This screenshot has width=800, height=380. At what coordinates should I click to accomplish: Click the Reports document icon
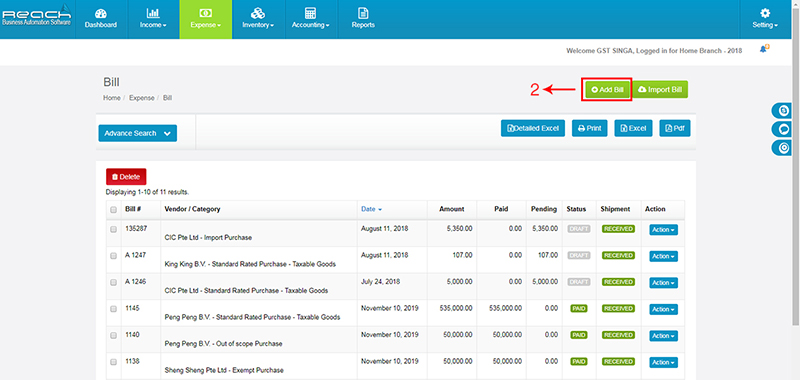(x=363, y=14)
